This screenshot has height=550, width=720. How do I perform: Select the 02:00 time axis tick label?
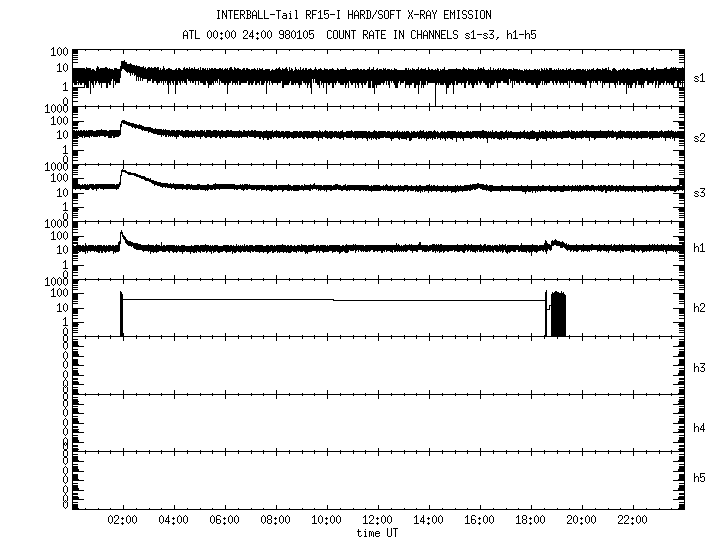(x=123, y=520)
